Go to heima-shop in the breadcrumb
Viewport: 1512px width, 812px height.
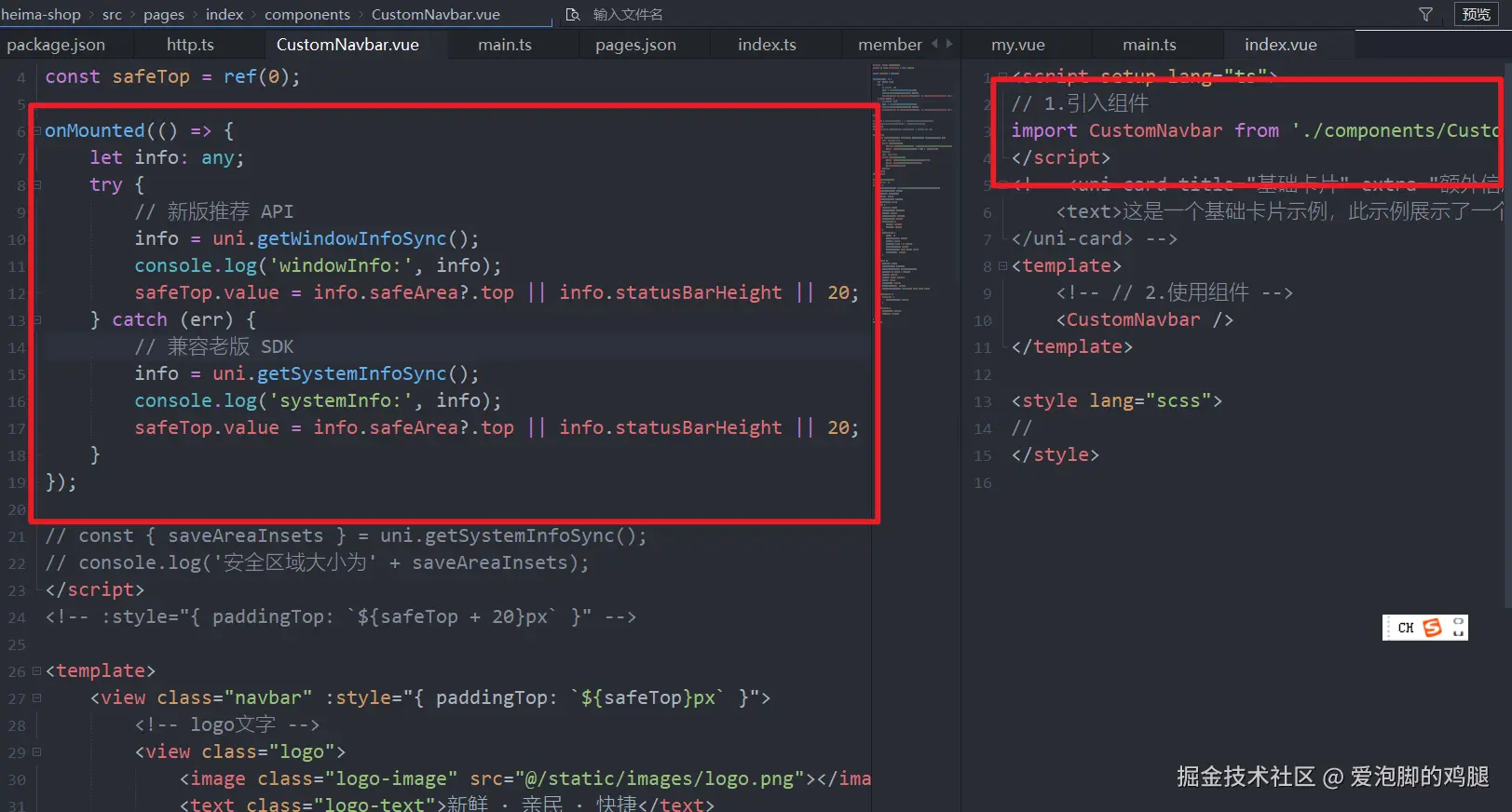[41, 15]
